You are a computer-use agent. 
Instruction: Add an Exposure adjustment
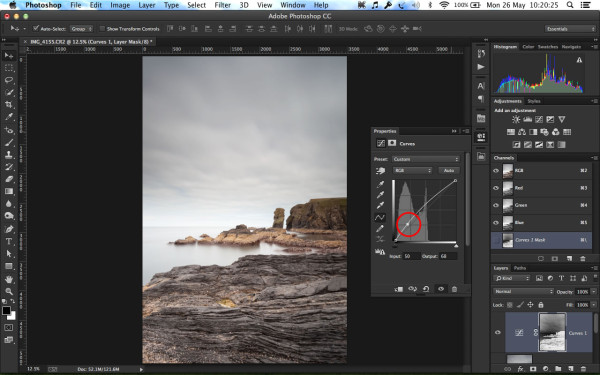pos(550,119)
